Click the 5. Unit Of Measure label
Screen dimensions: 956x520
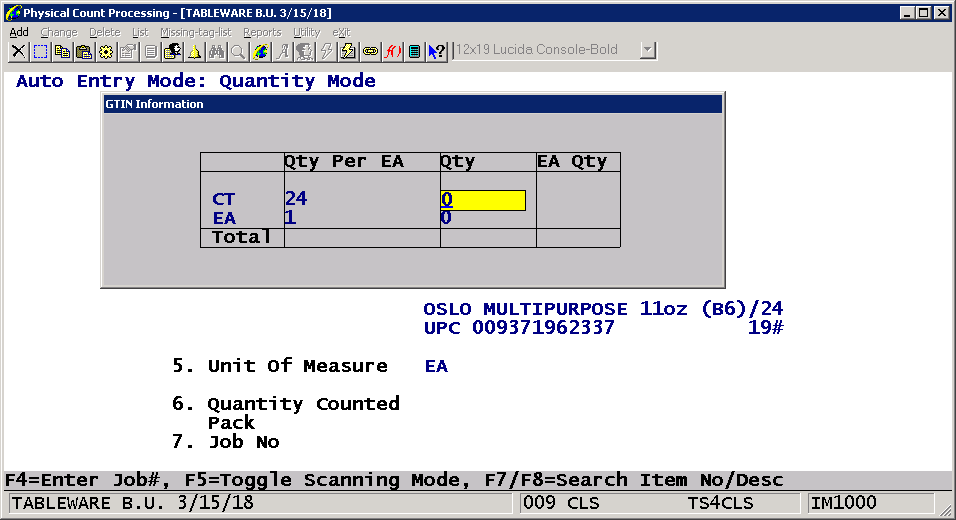280,366
